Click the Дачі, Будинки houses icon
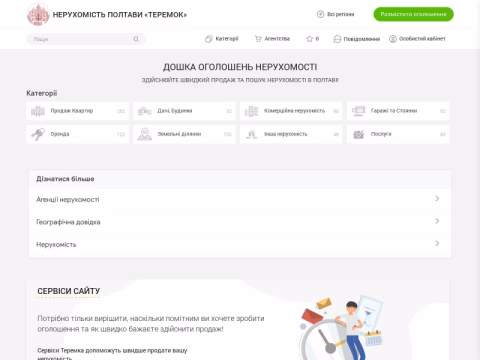Screen dimensions: 480x360 tap(145, 111)
